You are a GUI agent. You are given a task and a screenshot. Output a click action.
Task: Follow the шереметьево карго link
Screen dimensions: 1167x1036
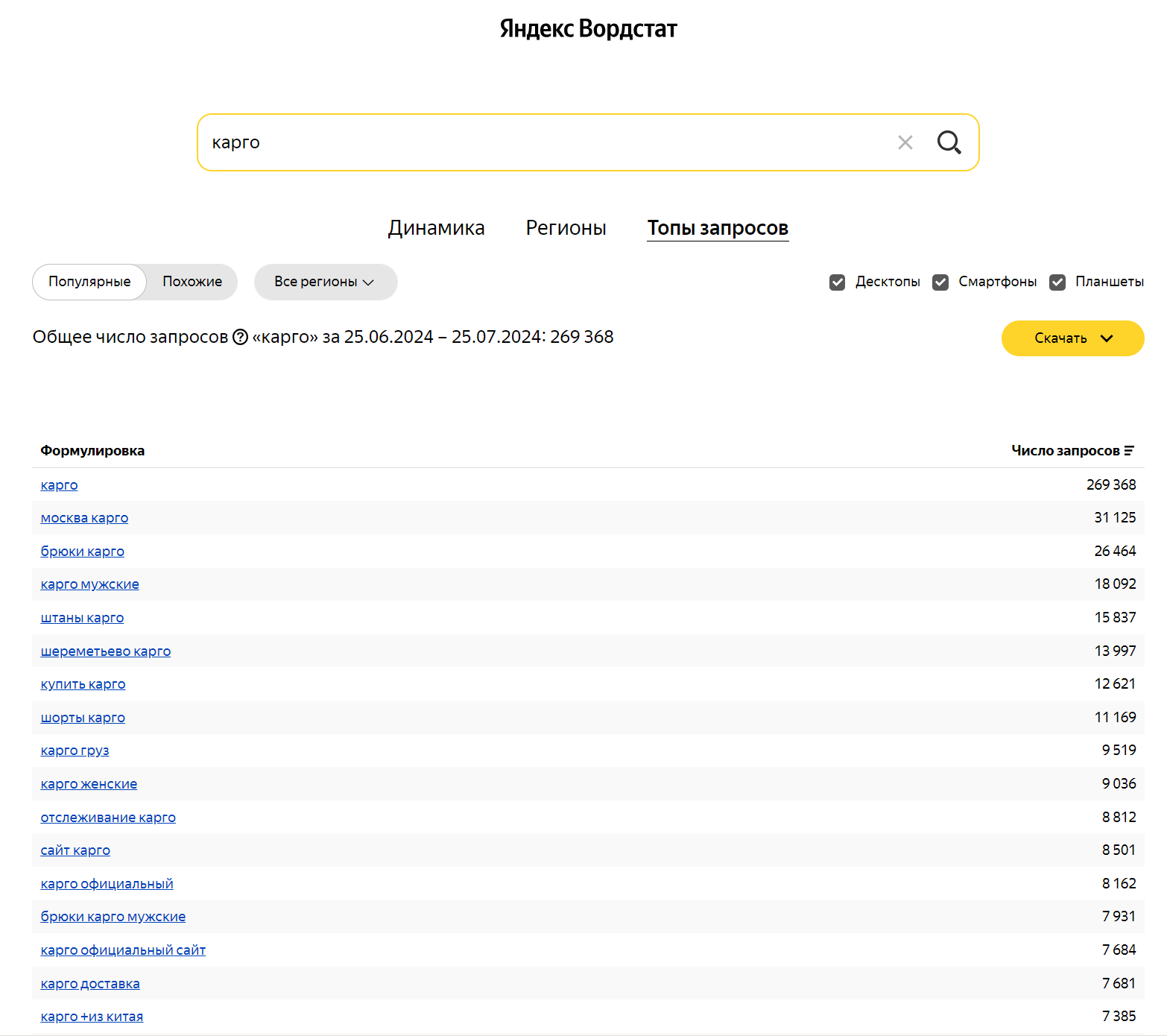tap(106, 651)
